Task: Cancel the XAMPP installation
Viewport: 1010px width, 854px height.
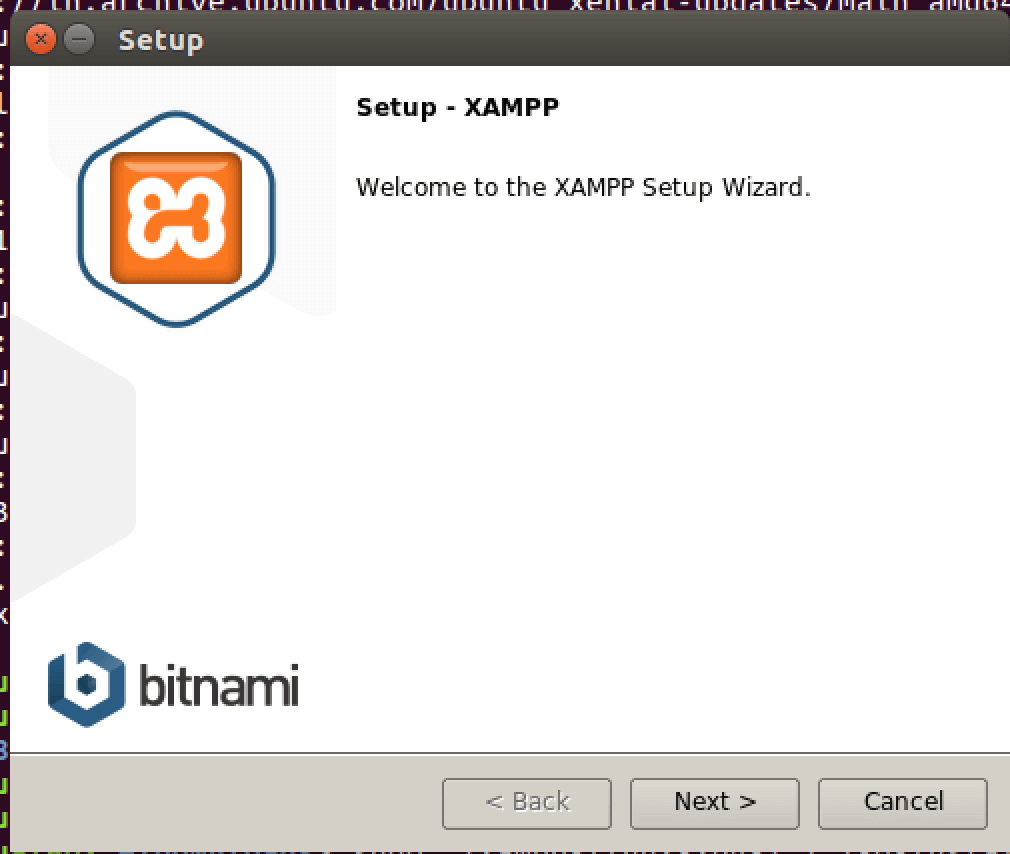Action: point(902,802)
